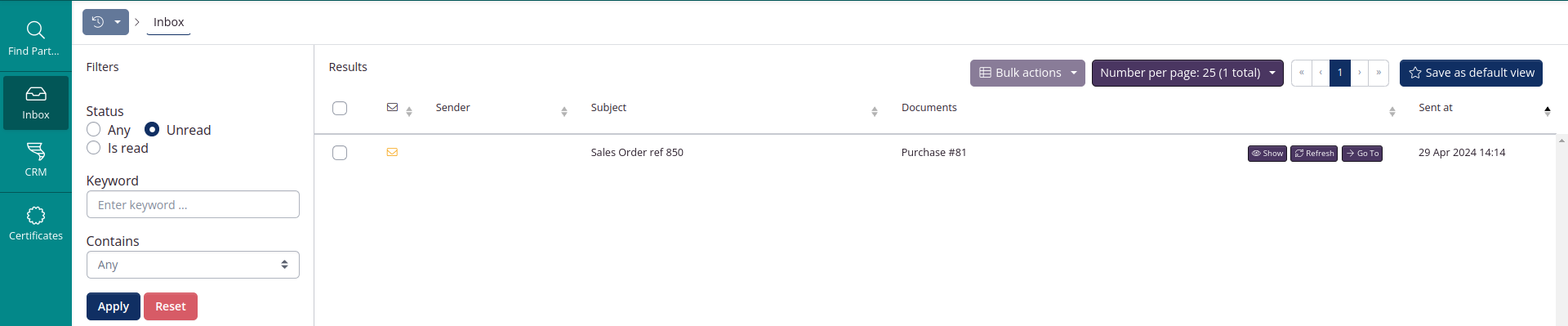Viewport: 1568px width, 326px height.
Task: Go to first page with double-left arrow
Action: (1302, 73)
